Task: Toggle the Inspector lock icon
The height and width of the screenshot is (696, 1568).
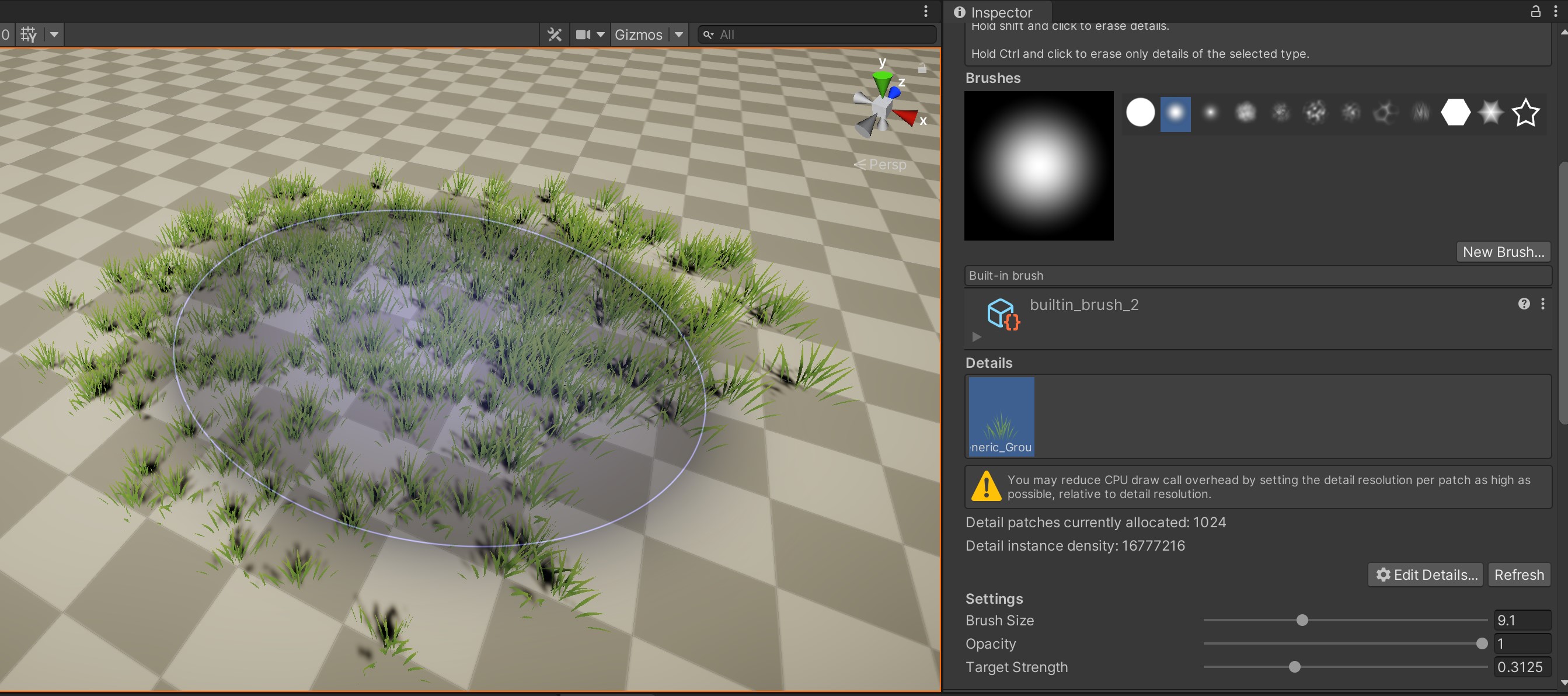Action: [x=1536, y=12]
